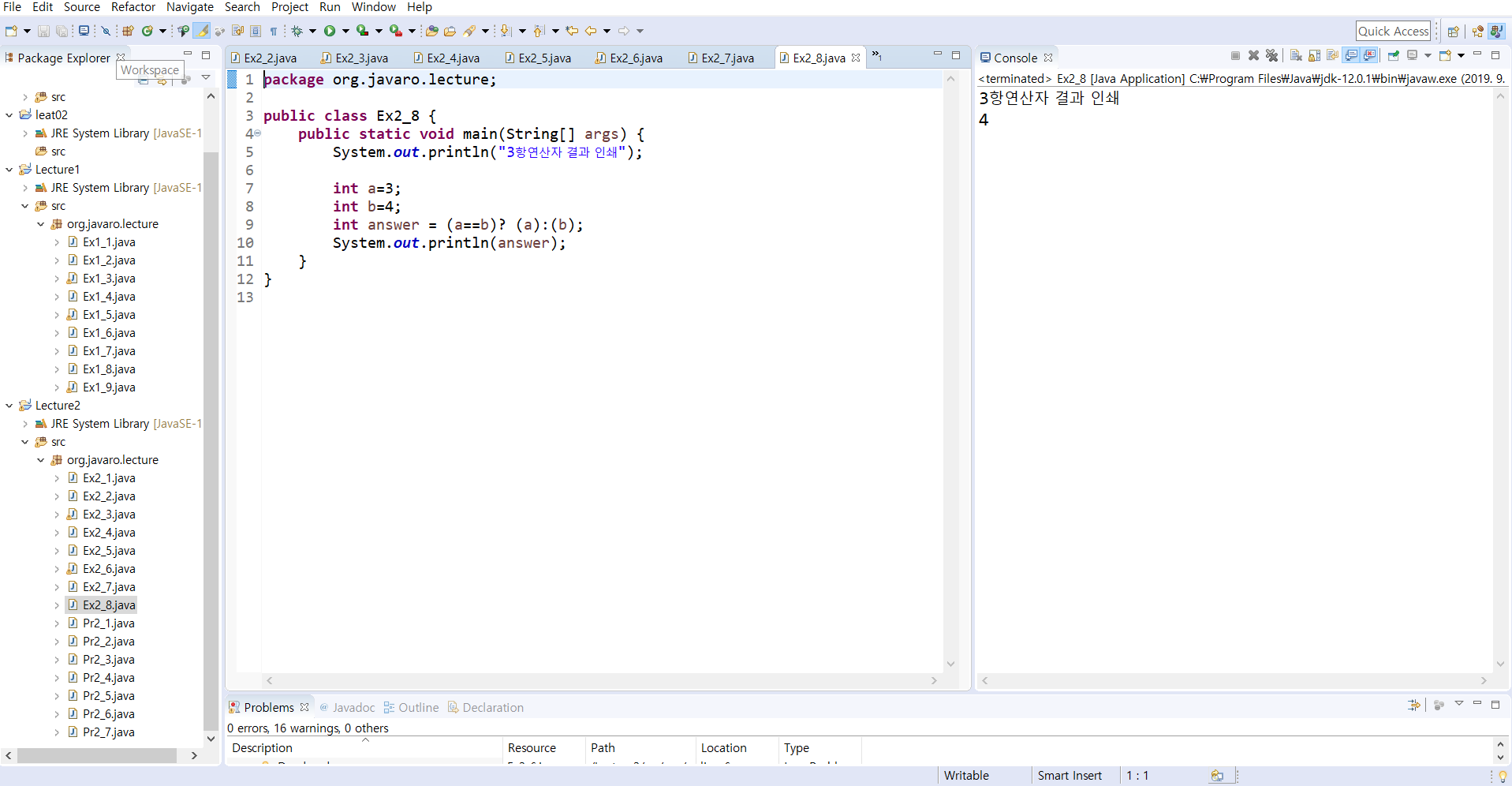Go to Last Edit Location icon
The width and height of the screenshot is (1512, 786).
click(x=572, y=31)
